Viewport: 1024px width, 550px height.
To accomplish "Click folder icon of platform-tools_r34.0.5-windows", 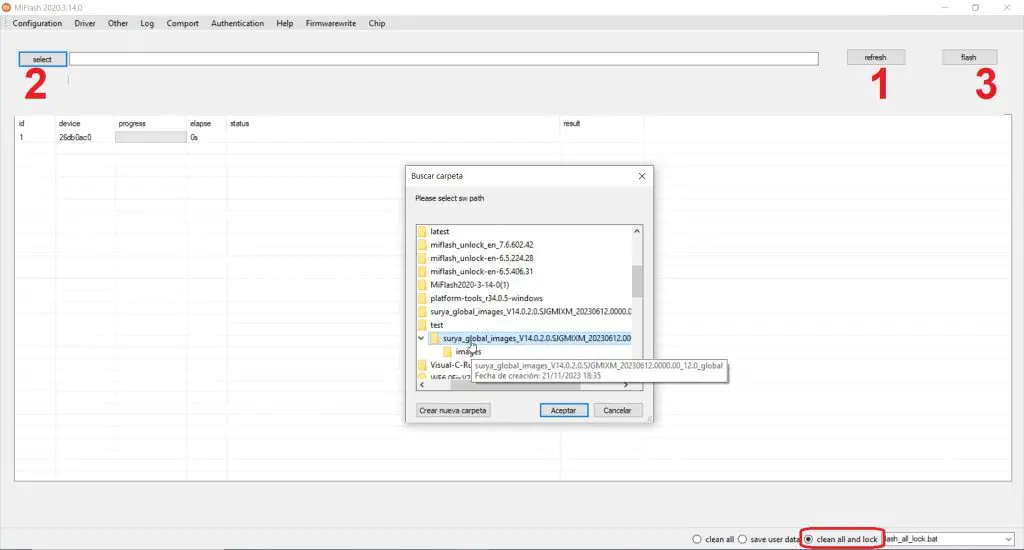I will (x=423, y=298).
